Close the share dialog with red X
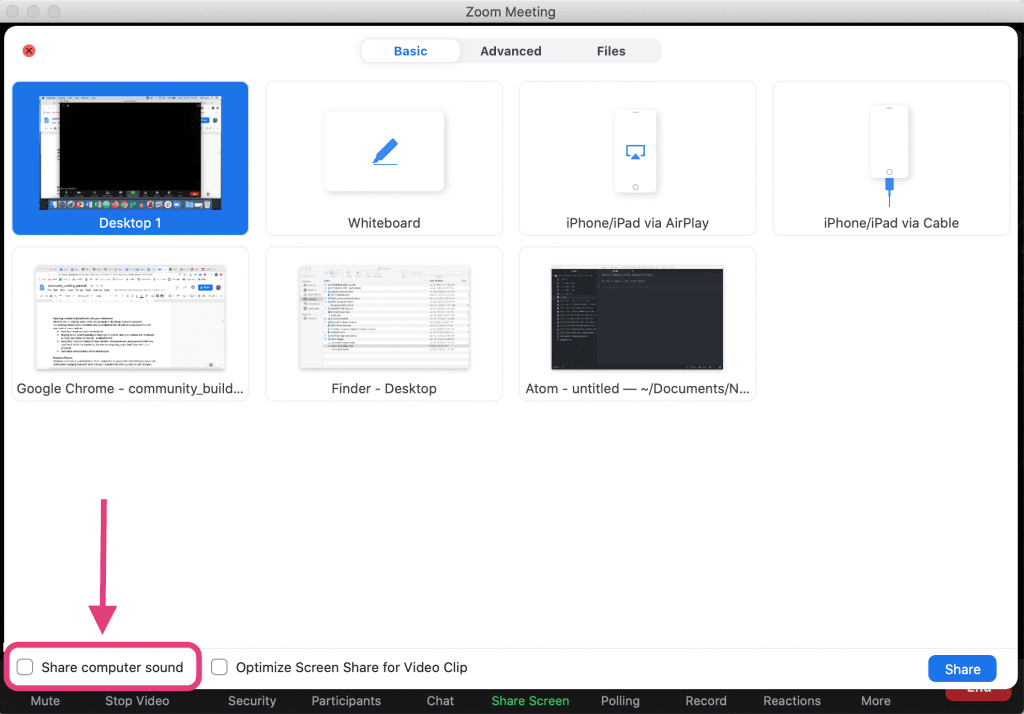 [x=29, y=50]
